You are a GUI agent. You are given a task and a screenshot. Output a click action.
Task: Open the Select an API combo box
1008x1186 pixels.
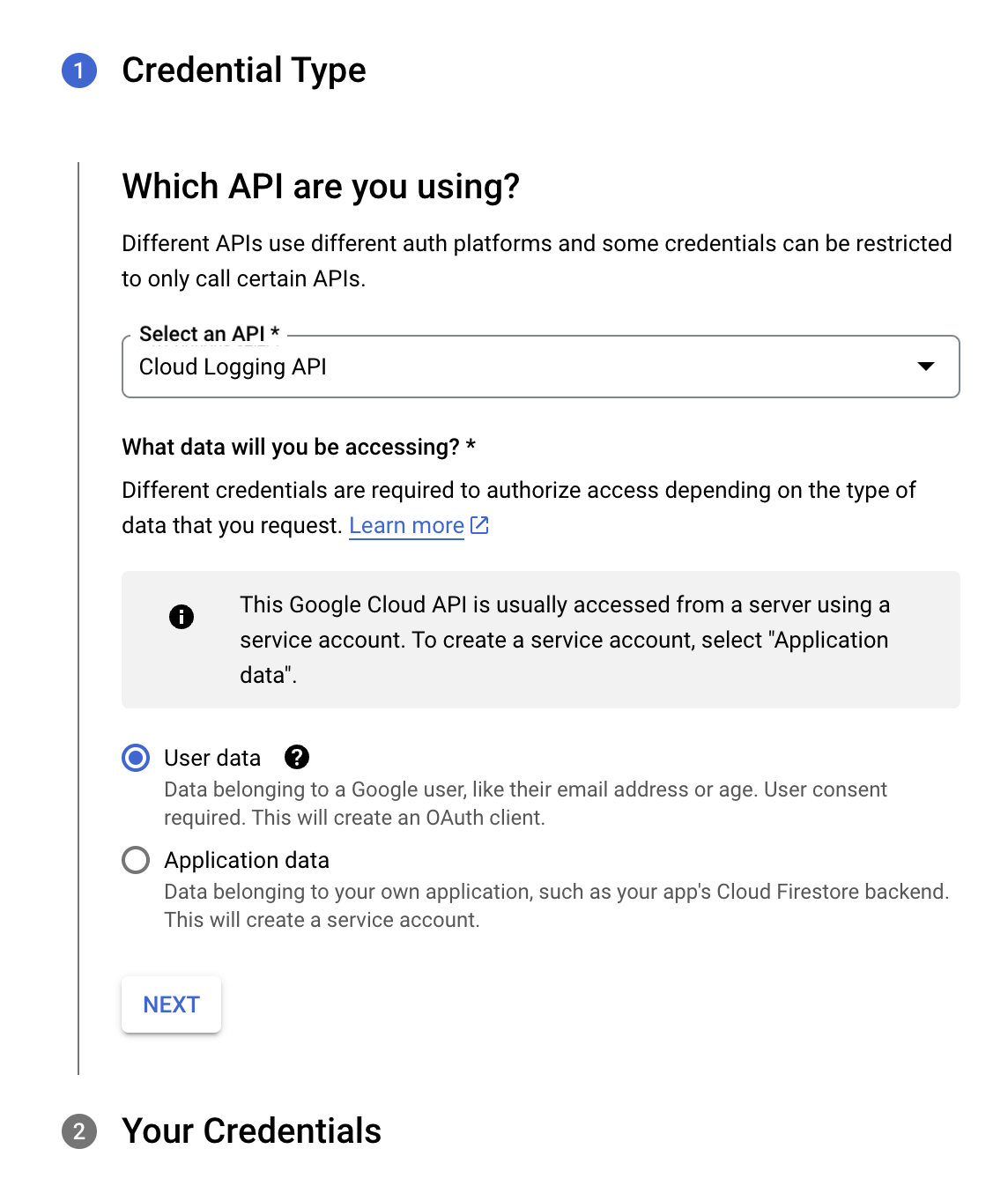click(540, 367)
